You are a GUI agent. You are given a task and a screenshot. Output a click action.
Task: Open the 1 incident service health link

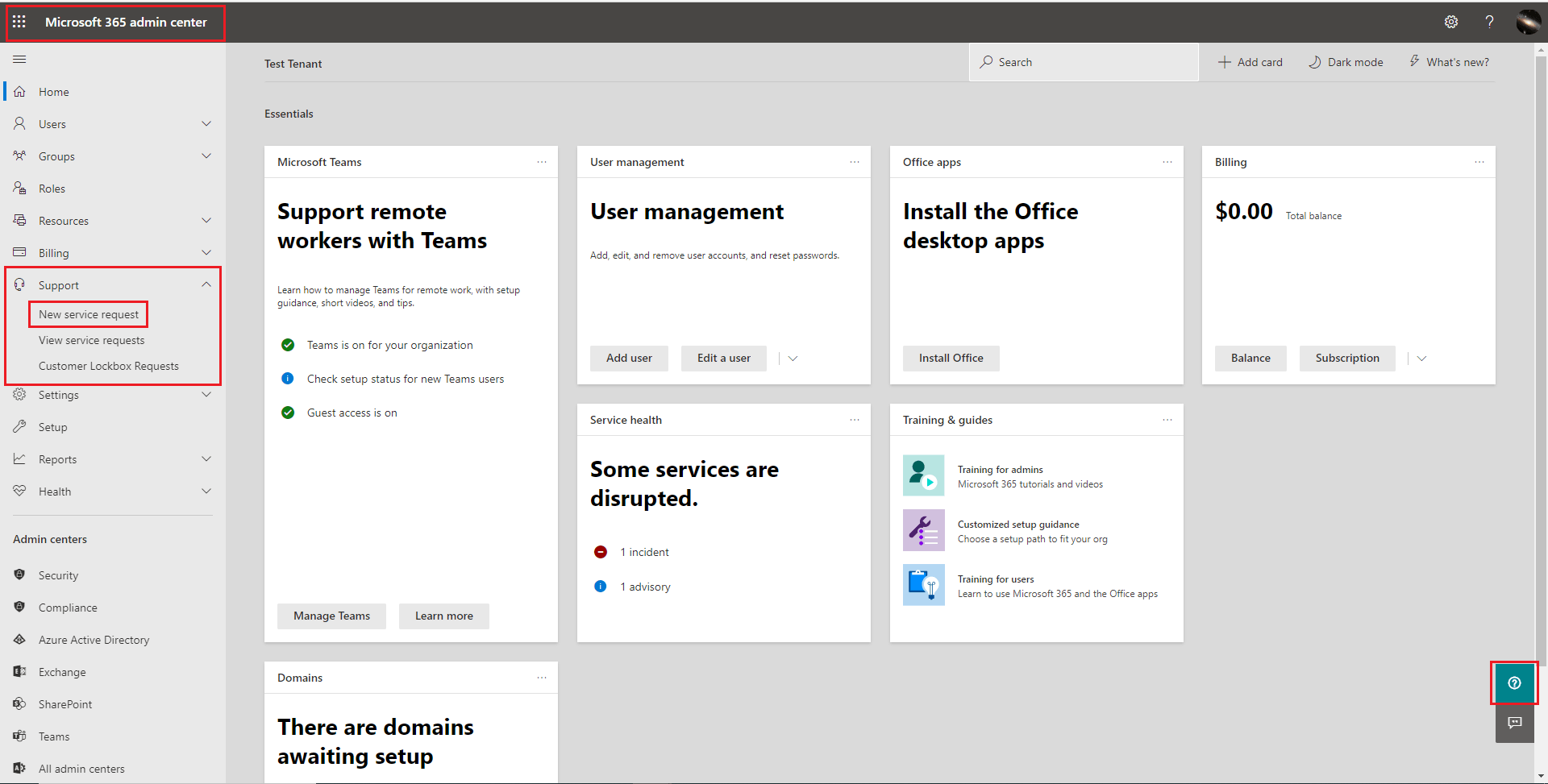(644, 552)
